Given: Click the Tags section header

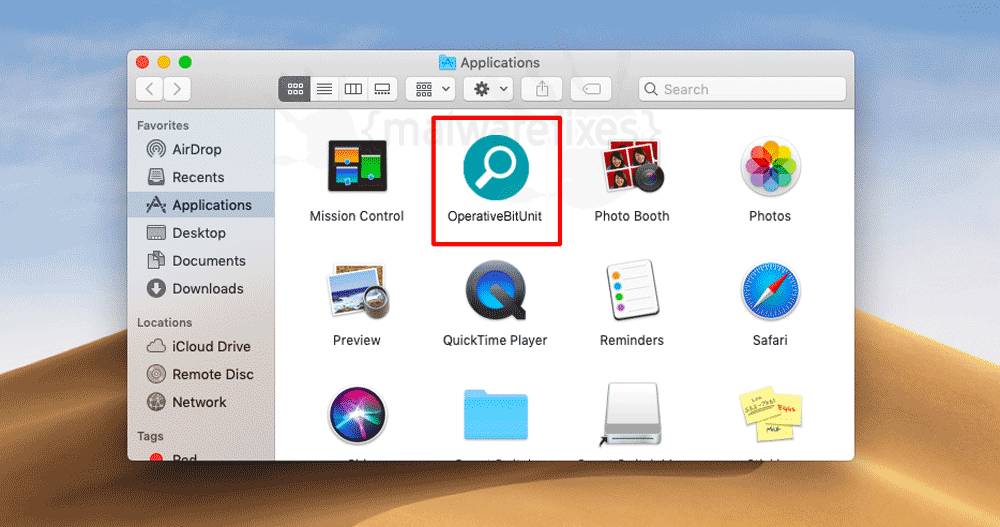Looking at the screenshot, I should pyautogui.click(x=150, y=436).
